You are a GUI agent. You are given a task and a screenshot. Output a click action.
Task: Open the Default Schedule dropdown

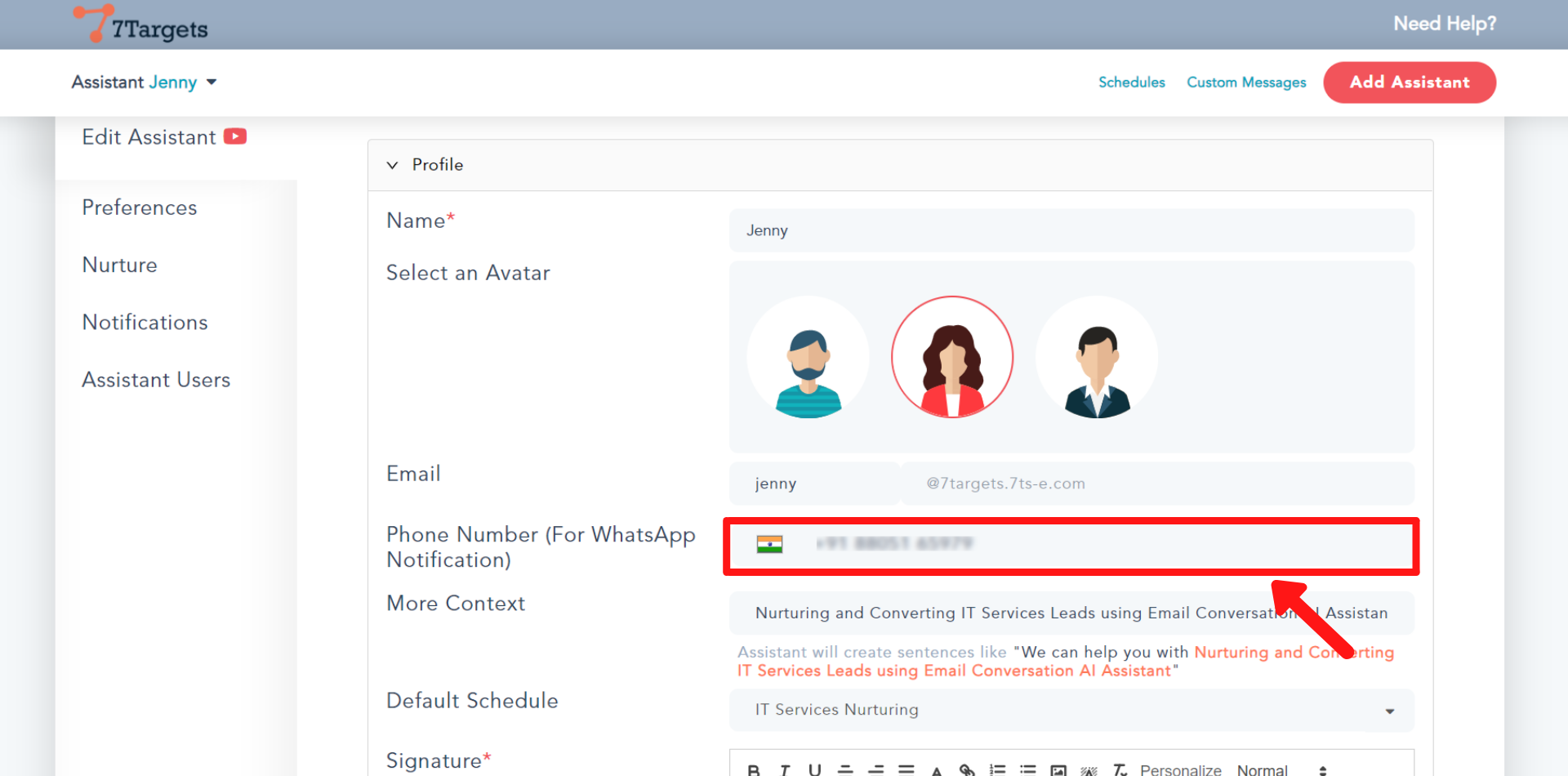pos(1071,710)
